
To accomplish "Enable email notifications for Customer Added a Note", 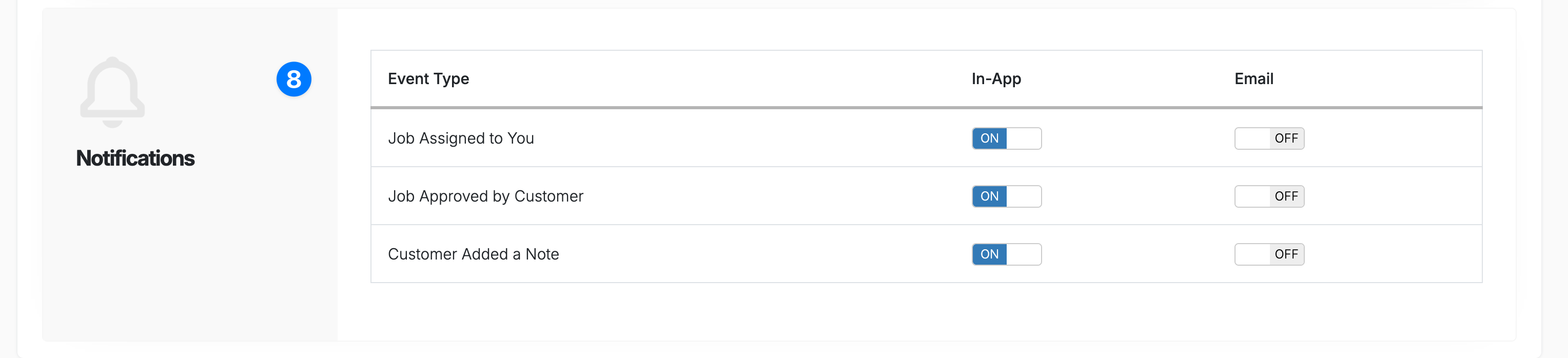I will coord(1269,254).
